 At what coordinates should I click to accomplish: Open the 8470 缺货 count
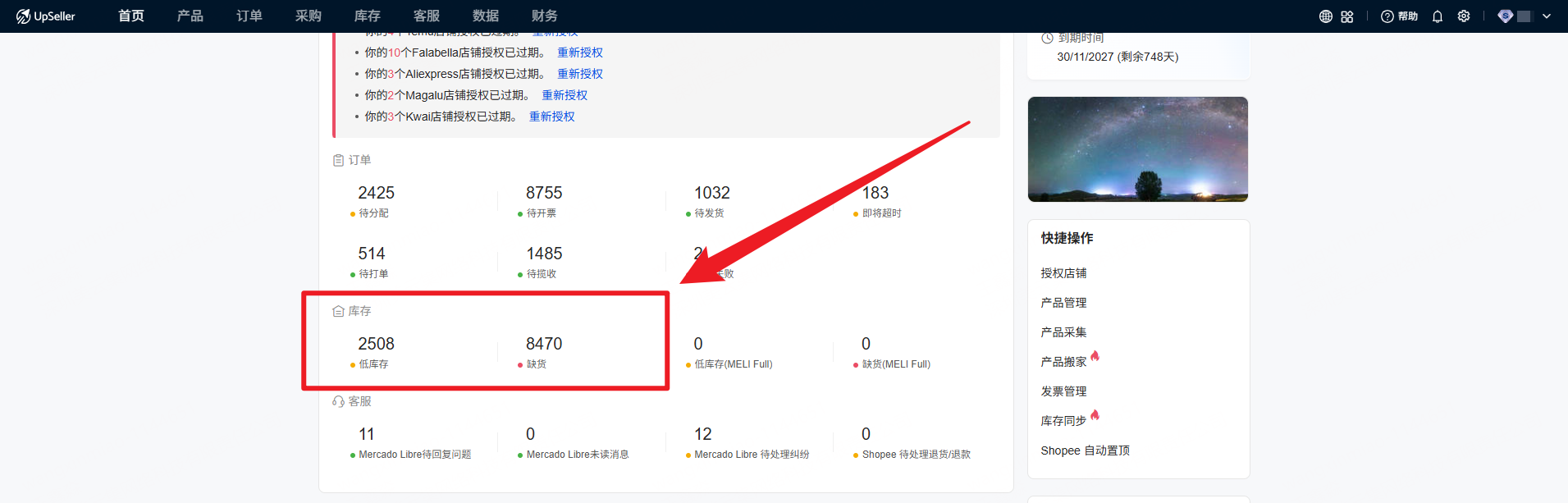tap(544, 344)
